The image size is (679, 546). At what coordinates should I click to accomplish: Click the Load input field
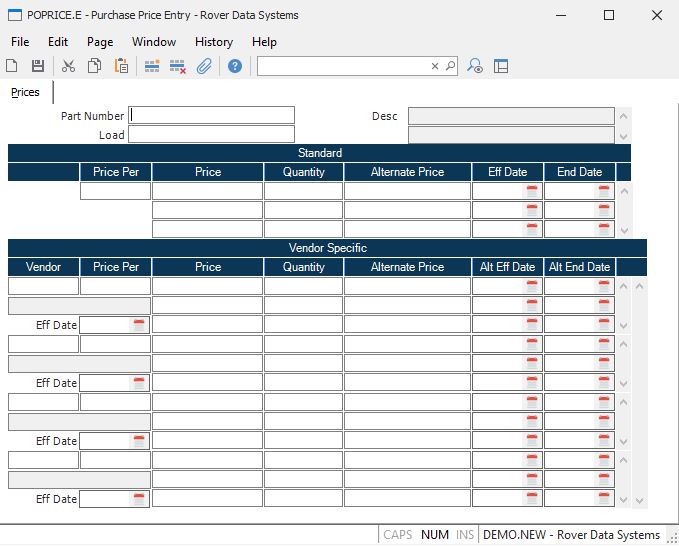212,134
